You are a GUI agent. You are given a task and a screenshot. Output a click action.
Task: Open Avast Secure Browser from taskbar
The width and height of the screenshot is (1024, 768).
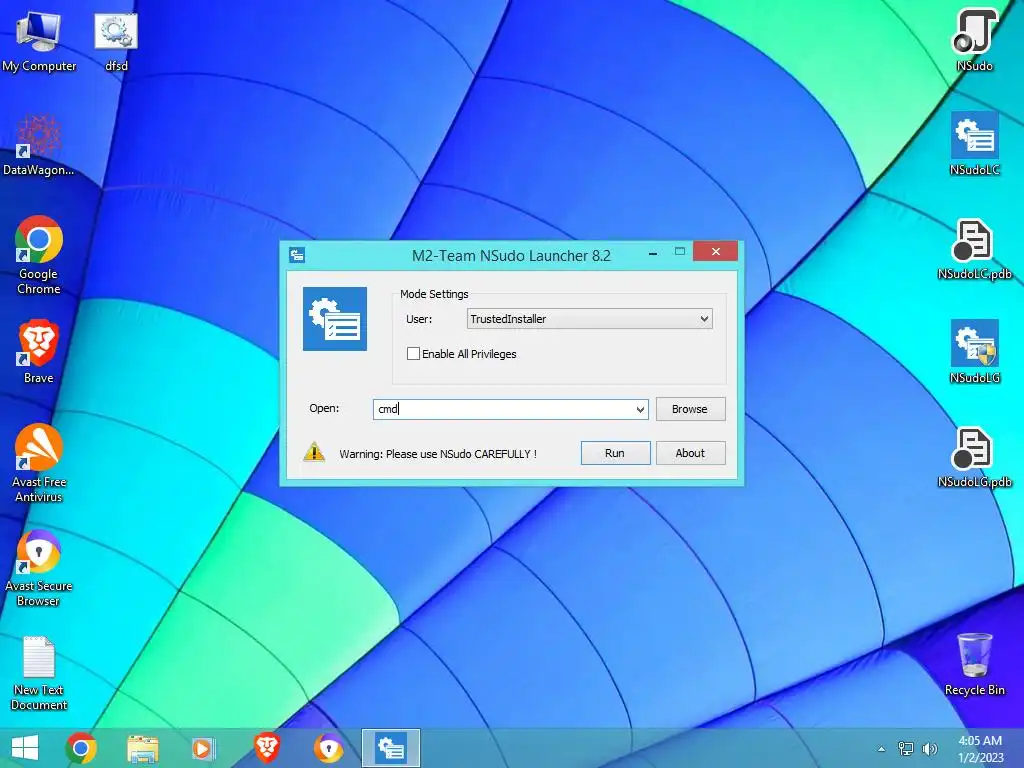point(328,748)
